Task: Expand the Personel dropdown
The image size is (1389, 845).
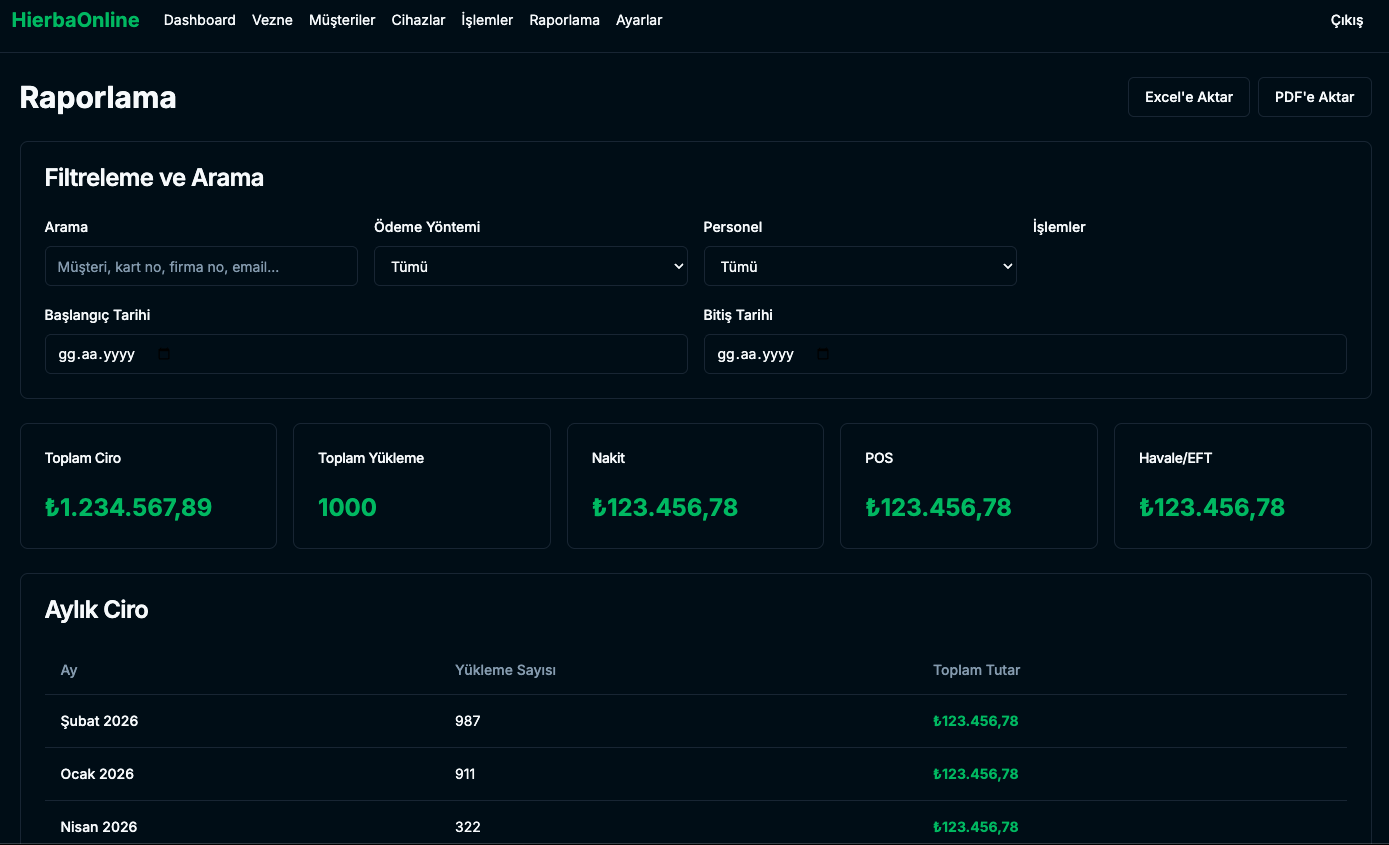Action: (859, 266)
